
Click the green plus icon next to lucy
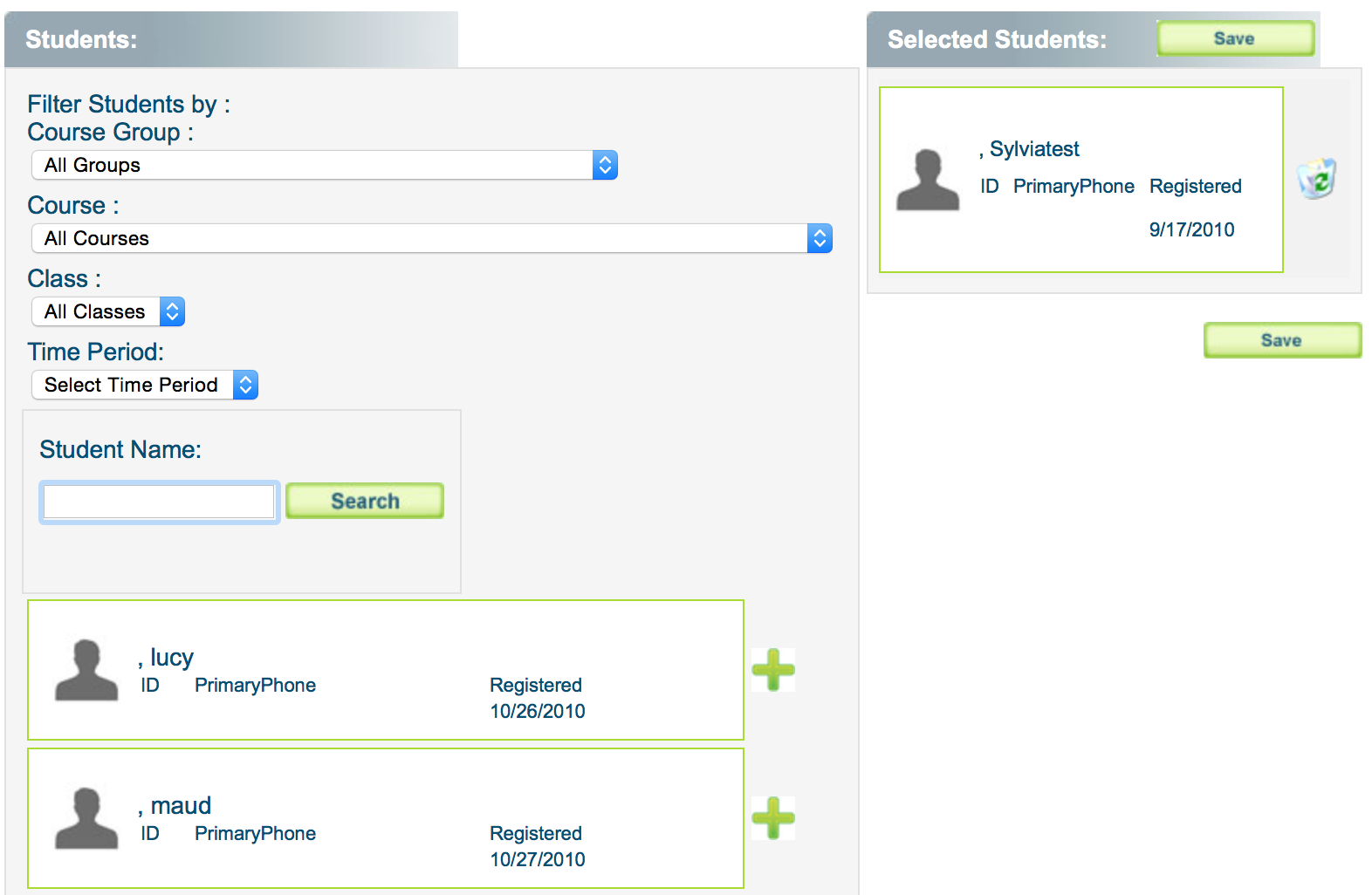tap(772, 670)
